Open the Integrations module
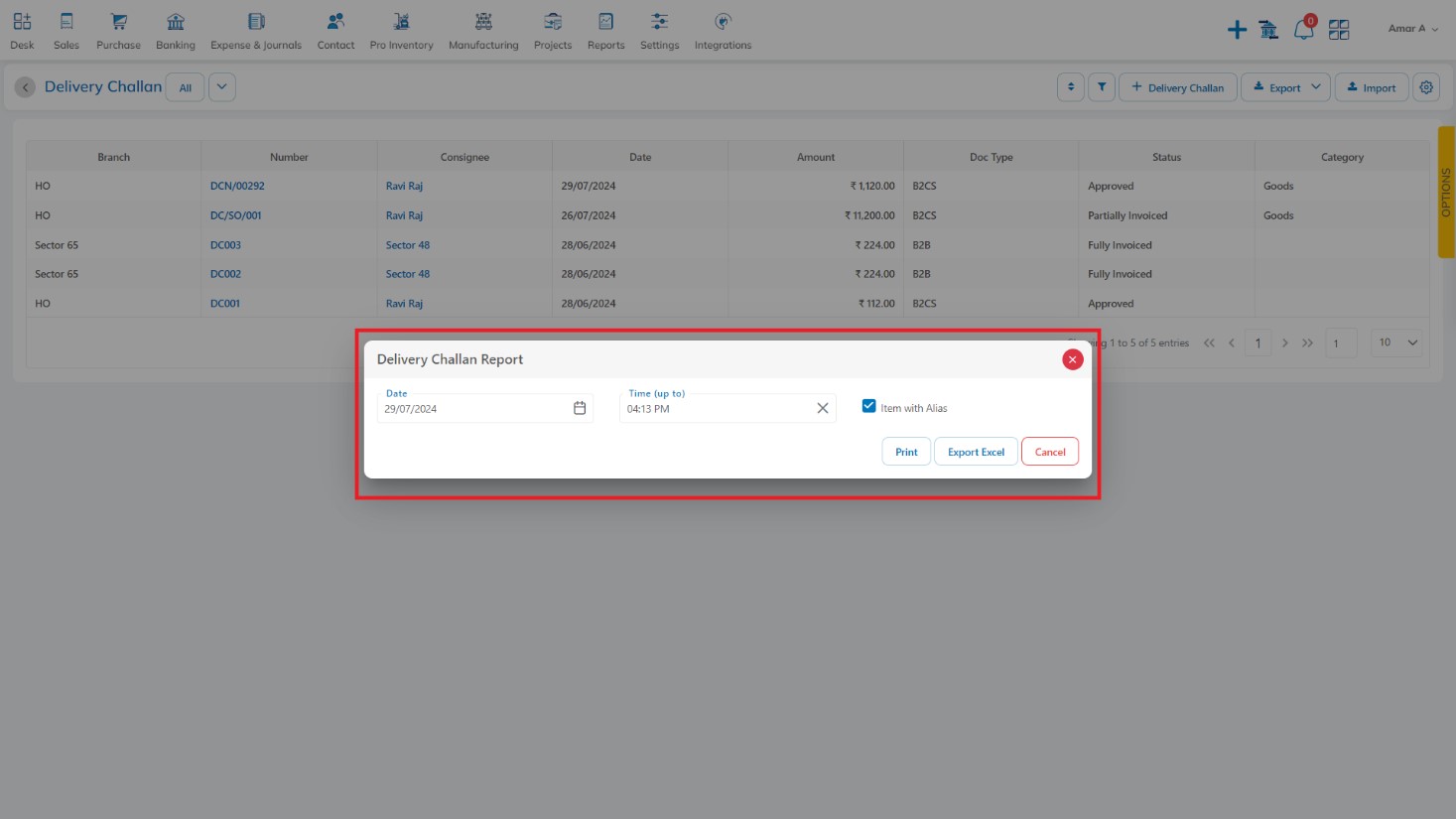The image size is (1456, 819). pos(723,31)
